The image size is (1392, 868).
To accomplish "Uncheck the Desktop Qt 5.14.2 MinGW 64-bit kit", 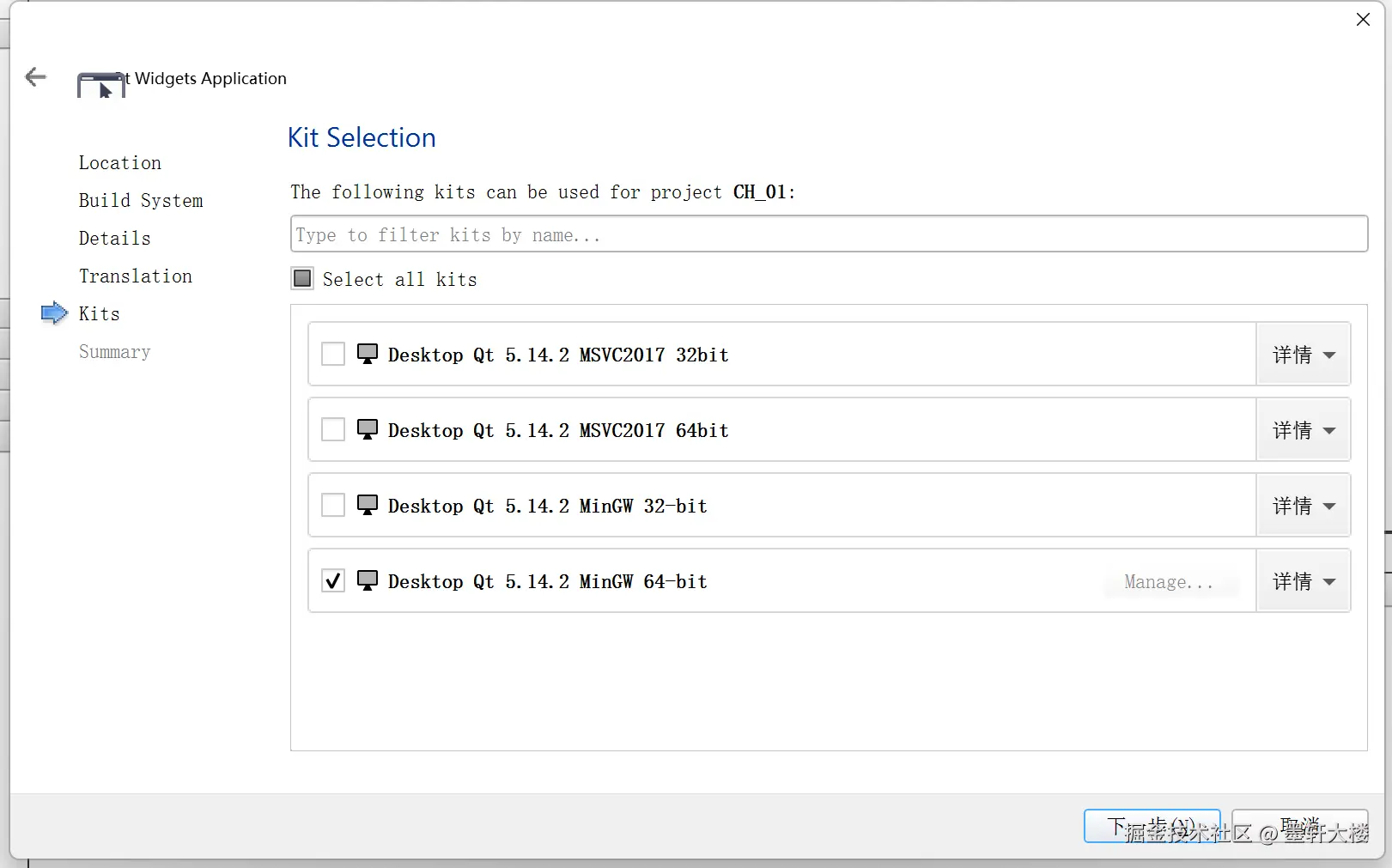I will pyautogui.click(x=333, y=581).
